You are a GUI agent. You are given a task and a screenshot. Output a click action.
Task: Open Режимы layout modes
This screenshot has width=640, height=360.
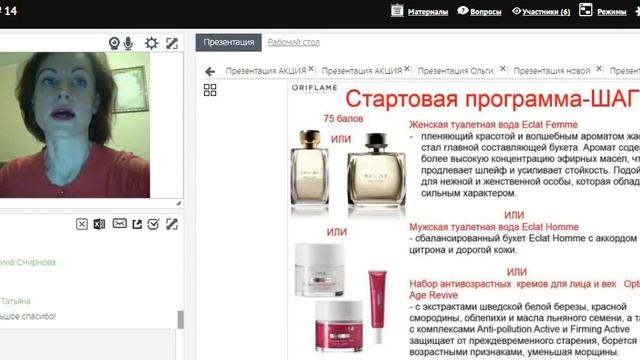coord(611,12)
